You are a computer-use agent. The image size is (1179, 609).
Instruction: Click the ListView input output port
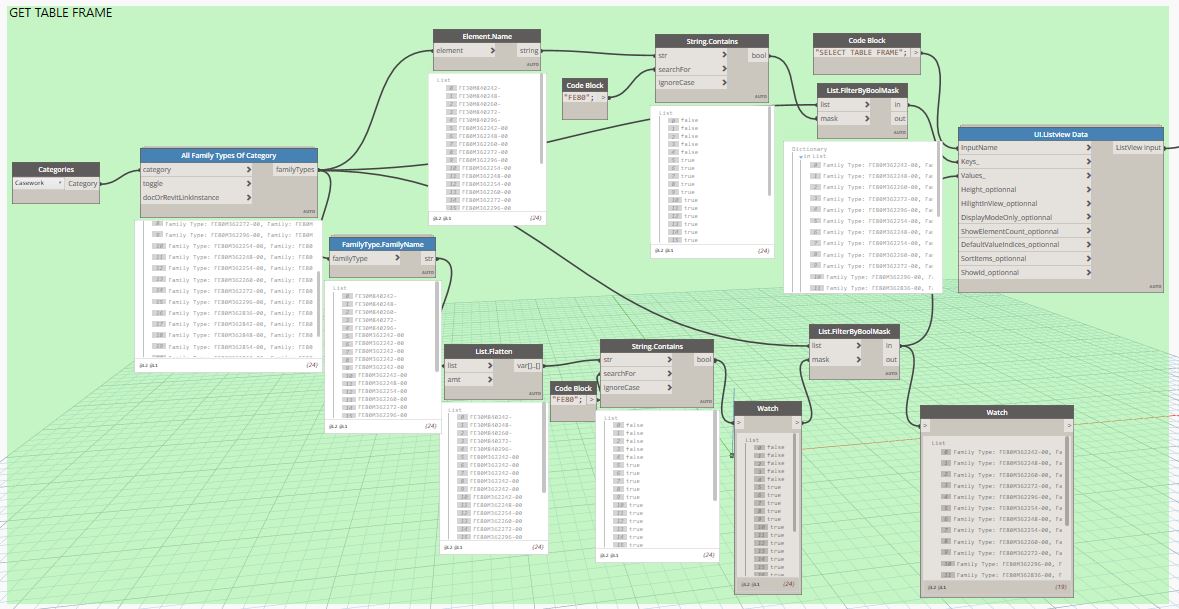click(1138, 147)
